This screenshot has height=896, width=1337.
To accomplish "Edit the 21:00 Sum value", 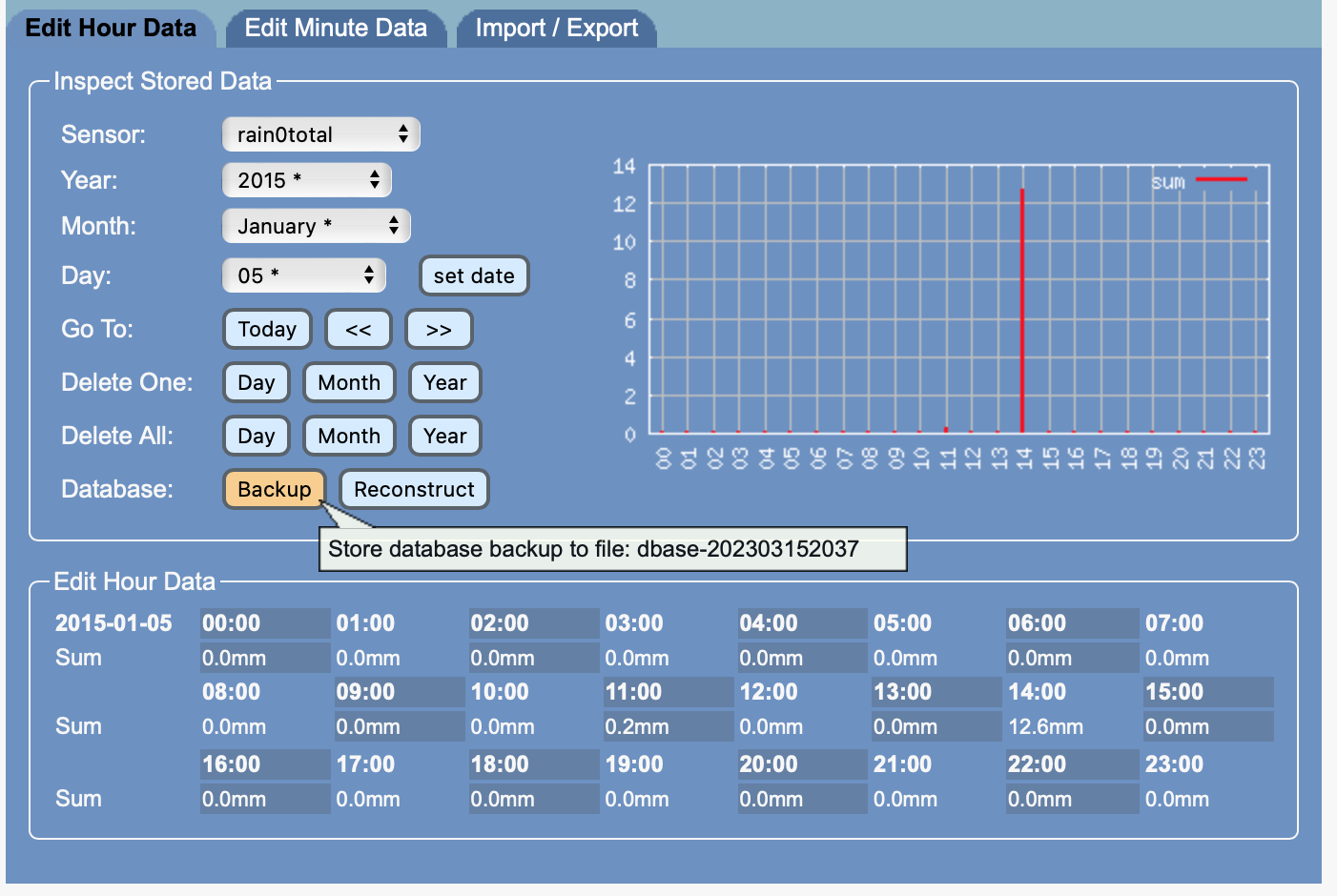I will [x=936, y=799].
